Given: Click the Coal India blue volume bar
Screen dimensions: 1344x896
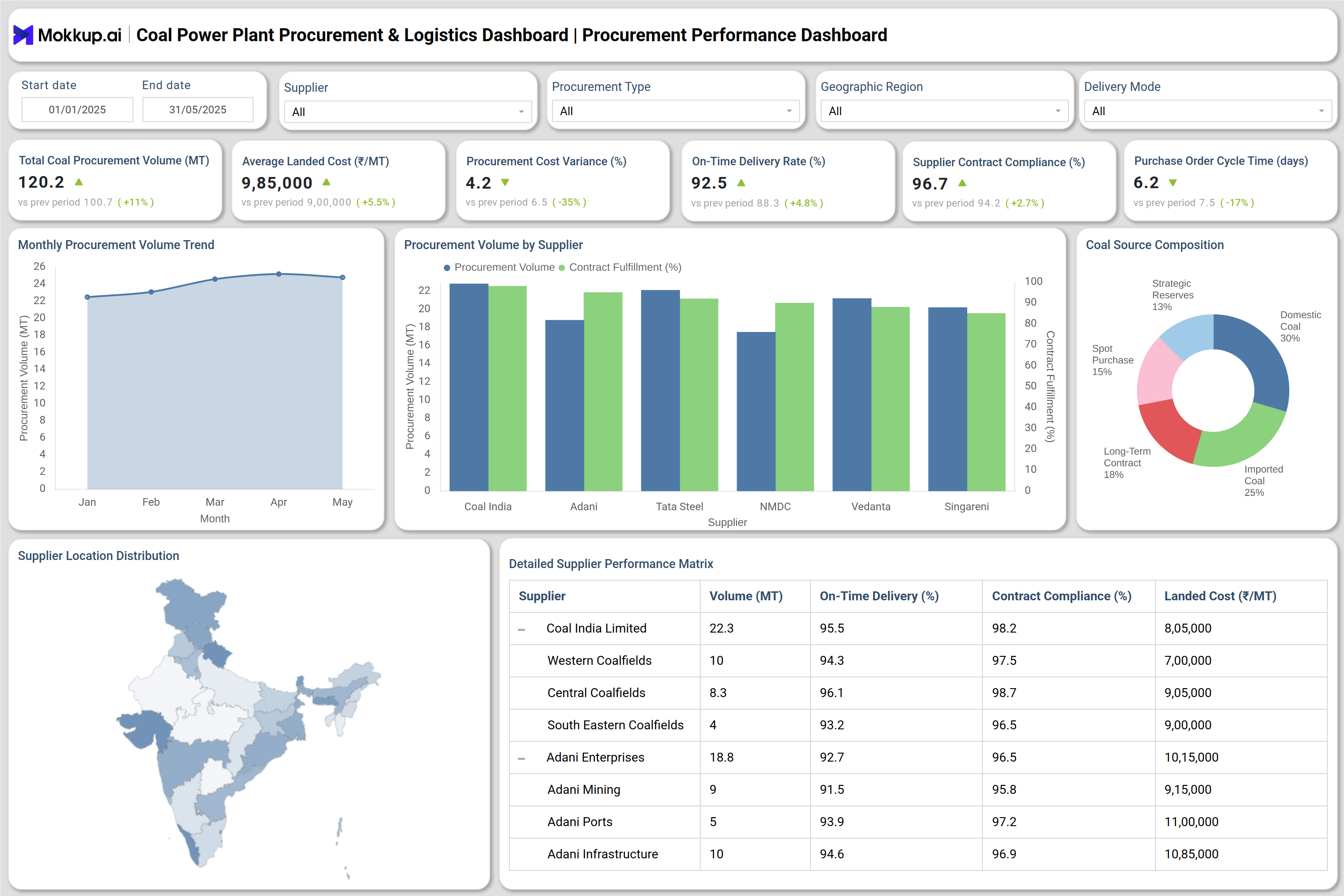Looking at the screenshot, I should coord(469,387).
